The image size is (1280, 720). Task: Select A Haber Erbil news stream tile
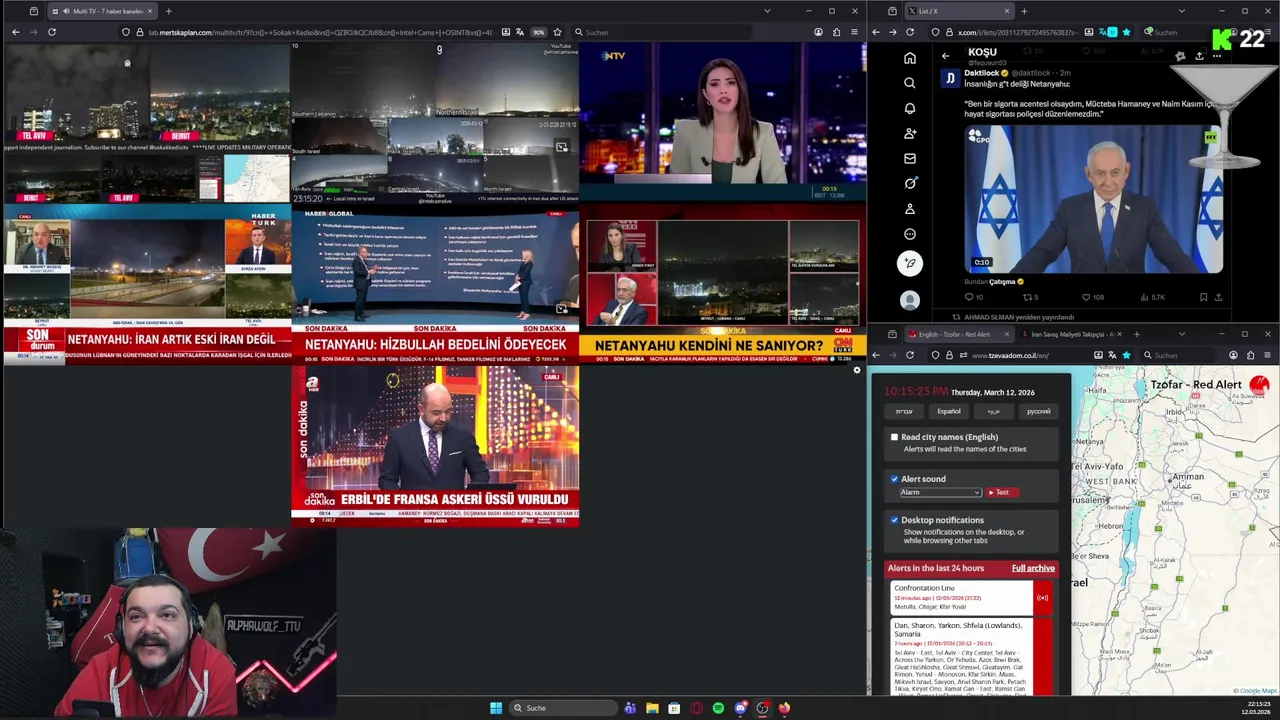(435, 445)
